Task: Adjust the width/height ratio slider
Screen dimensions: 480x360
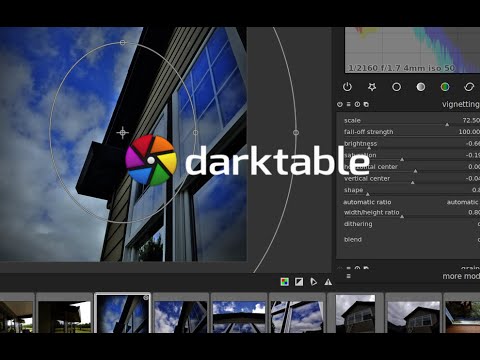Action: click(412, 213)
